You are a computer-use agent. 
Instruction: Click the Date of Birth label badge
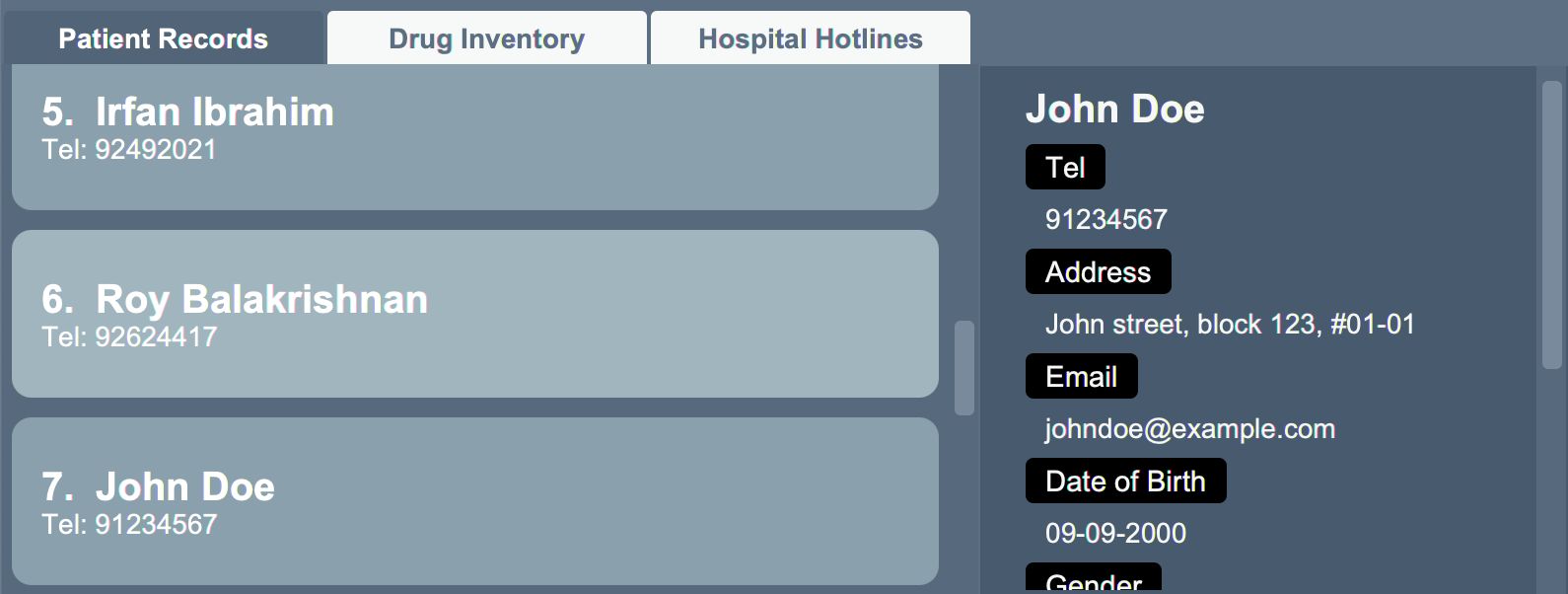[1126, 481]
